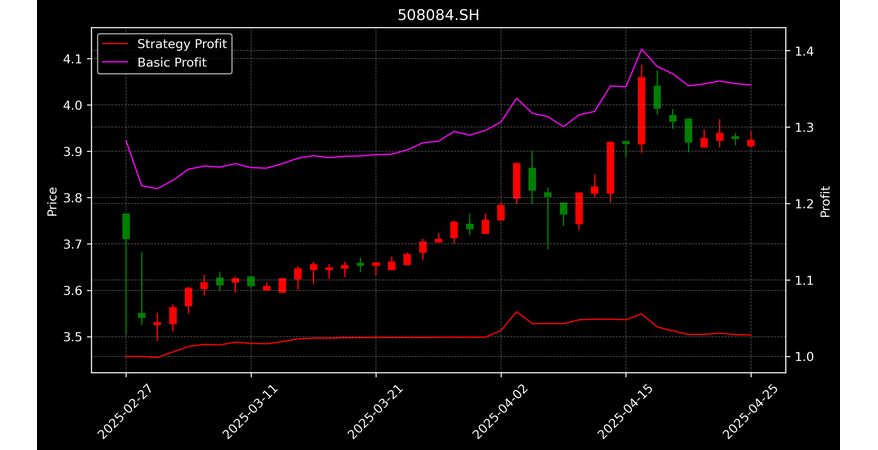Click the Price axis label
Screen dimensions: 878x450
[x=52, y=201]
